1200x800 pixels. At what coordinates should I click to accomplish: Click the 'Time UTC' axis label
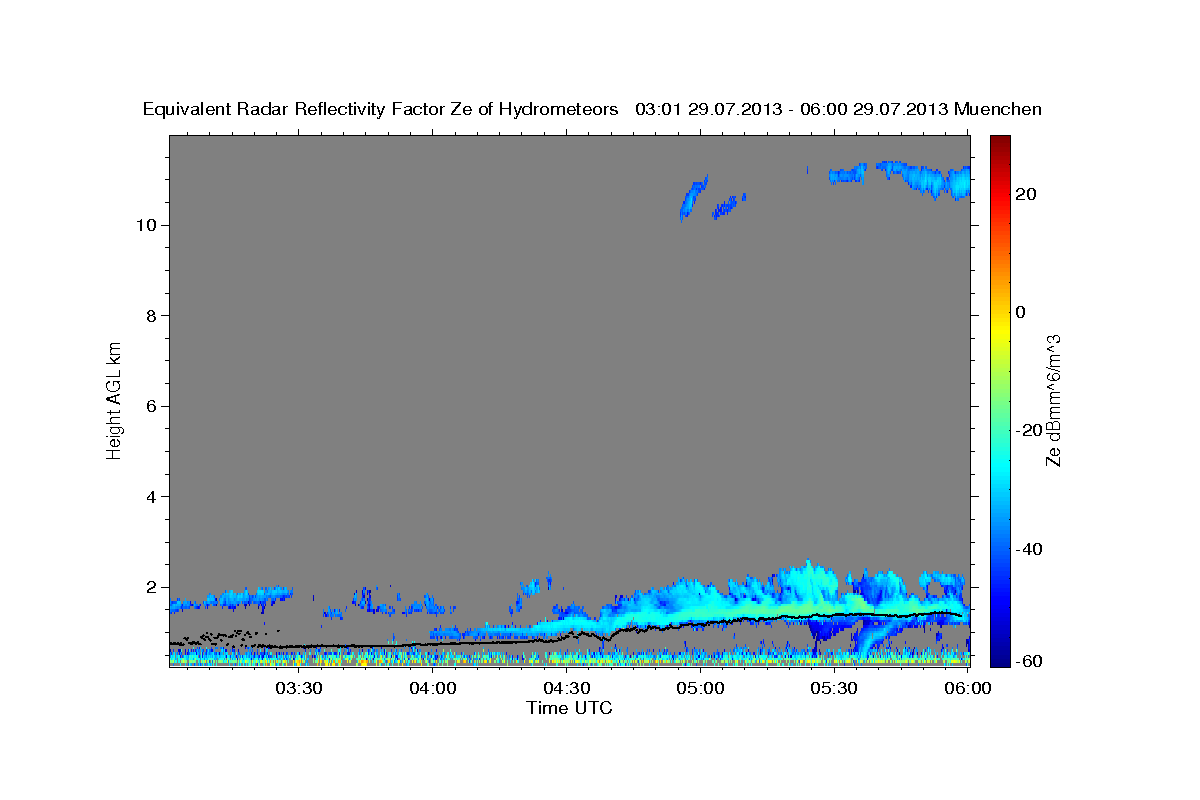coord(569,708)
